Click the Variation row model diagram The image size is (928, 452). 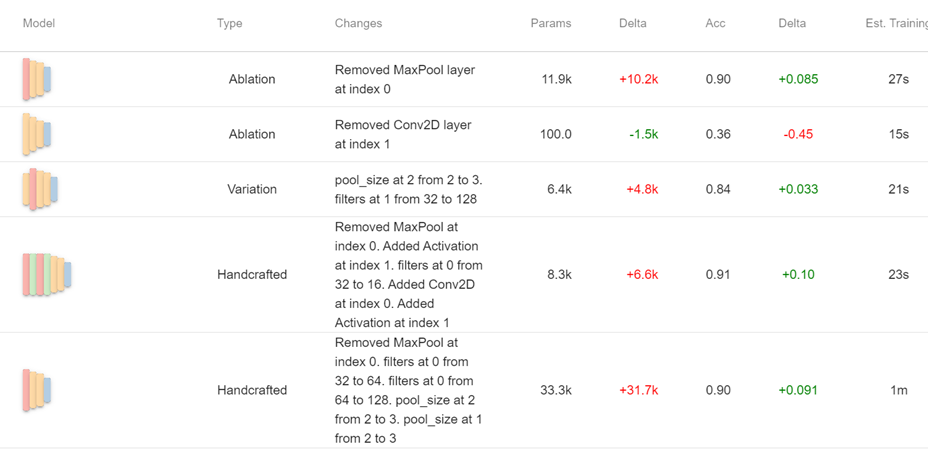(40, 189)
